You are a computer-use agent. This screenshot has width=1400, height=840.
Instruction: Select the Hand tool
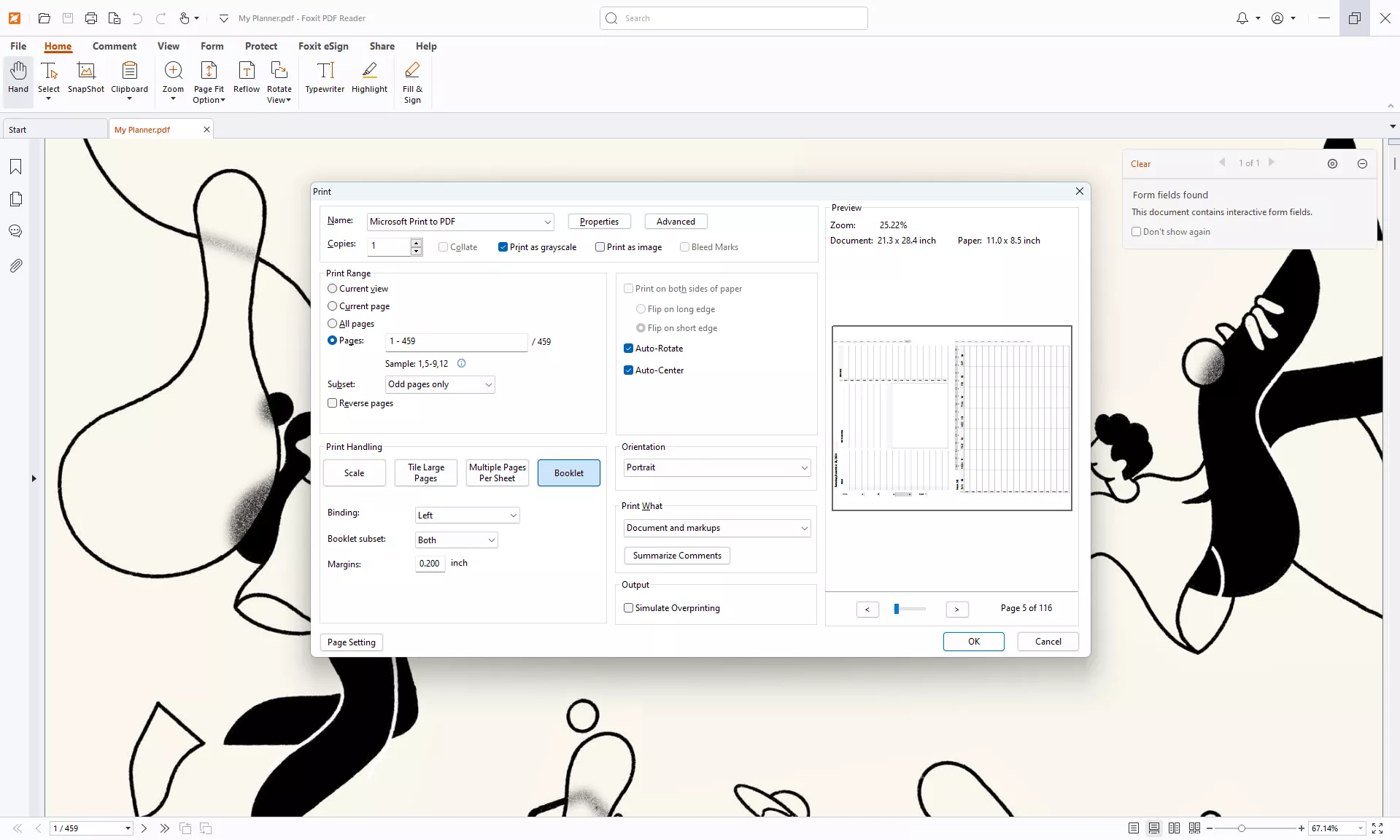point(18,79)
